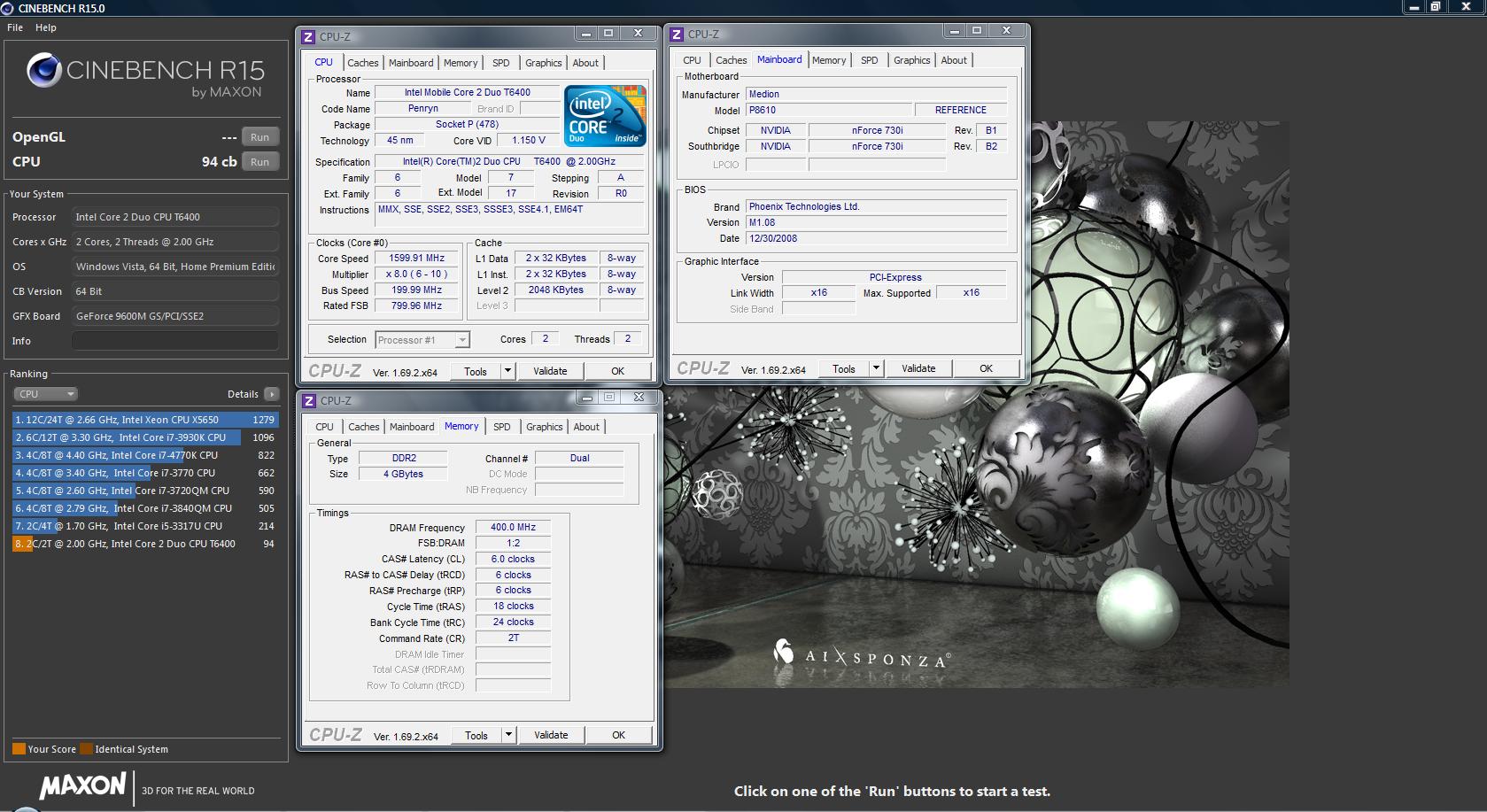Click the Core Speed value 1599.91 MHz
This screenshot has width=1487, height=812.
(416, 258)
